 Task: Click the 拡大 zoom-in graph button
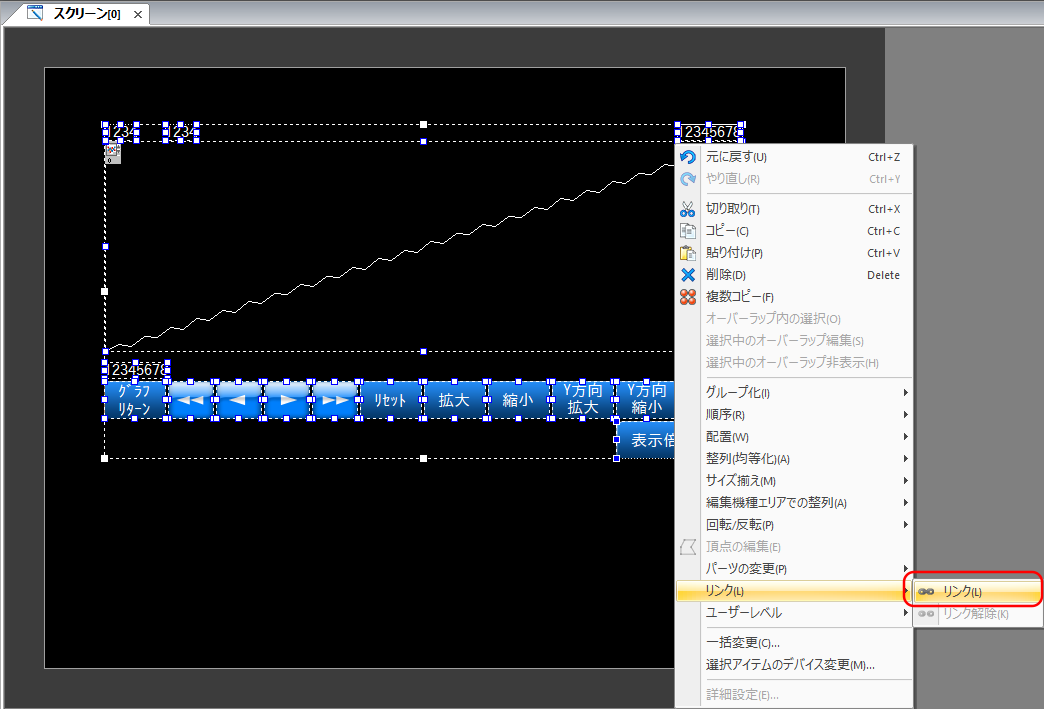pos(454,400)
